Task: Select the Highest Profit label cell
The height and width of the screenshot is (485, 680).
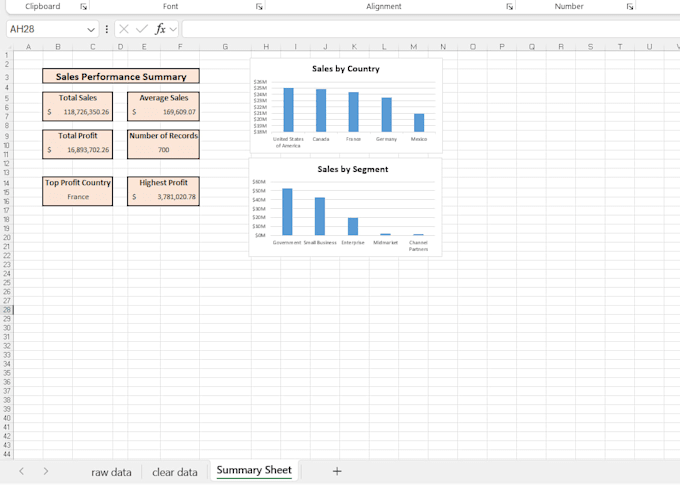Action: tap(163, 183)
